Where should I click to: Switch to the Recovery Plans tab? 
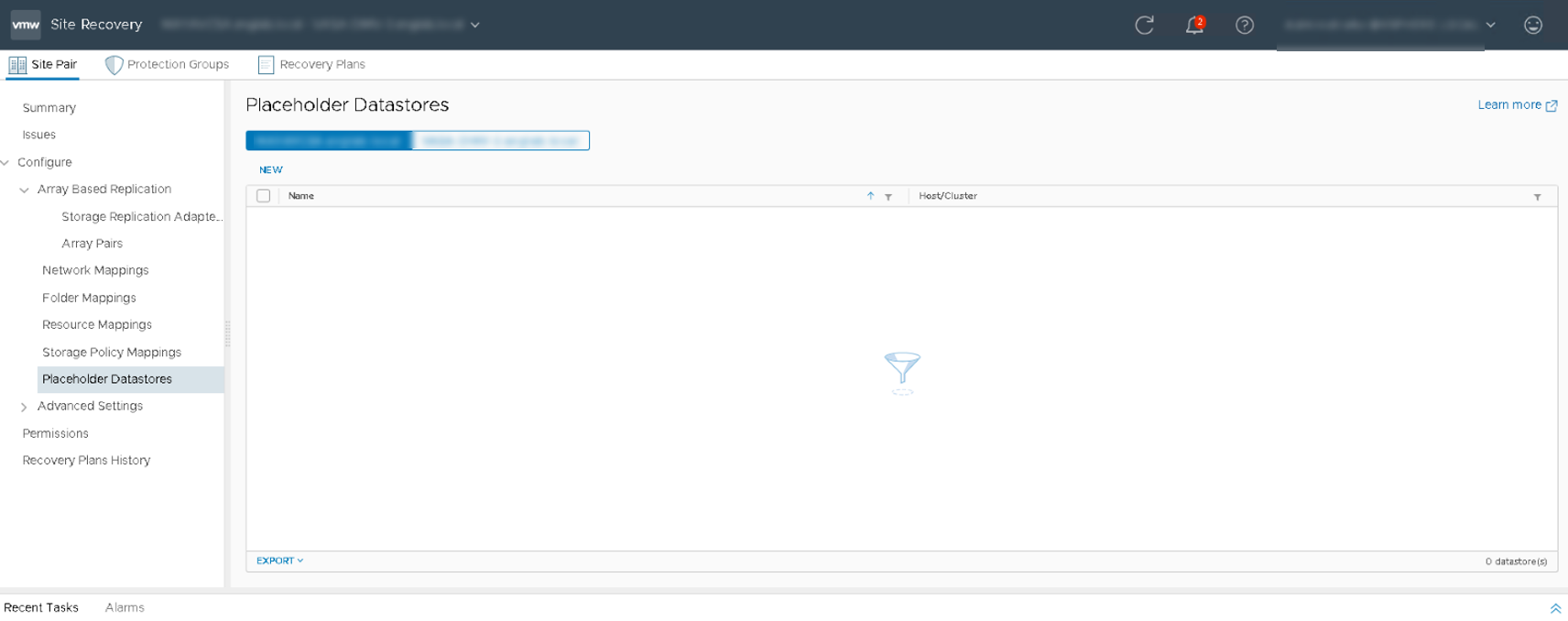[311, 64]
